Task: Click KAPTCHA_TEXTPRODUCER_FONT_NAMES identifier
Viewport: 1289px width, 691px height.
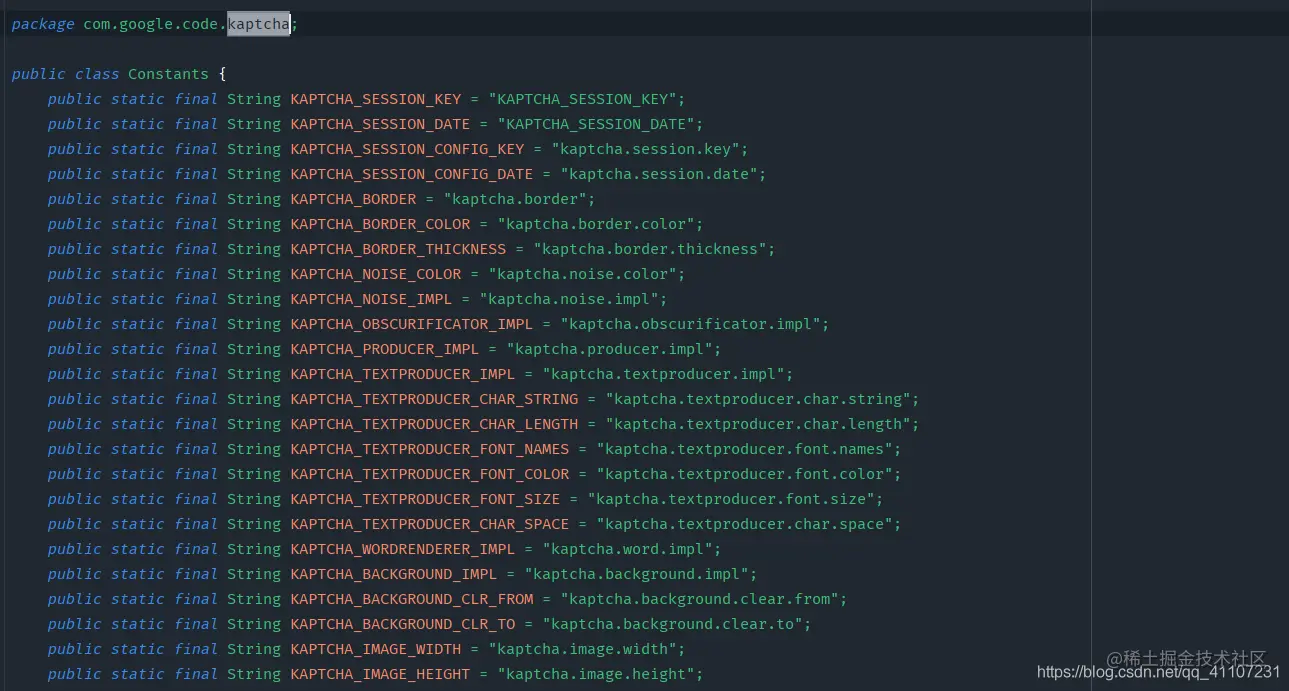Action: (x=430, y=449)
